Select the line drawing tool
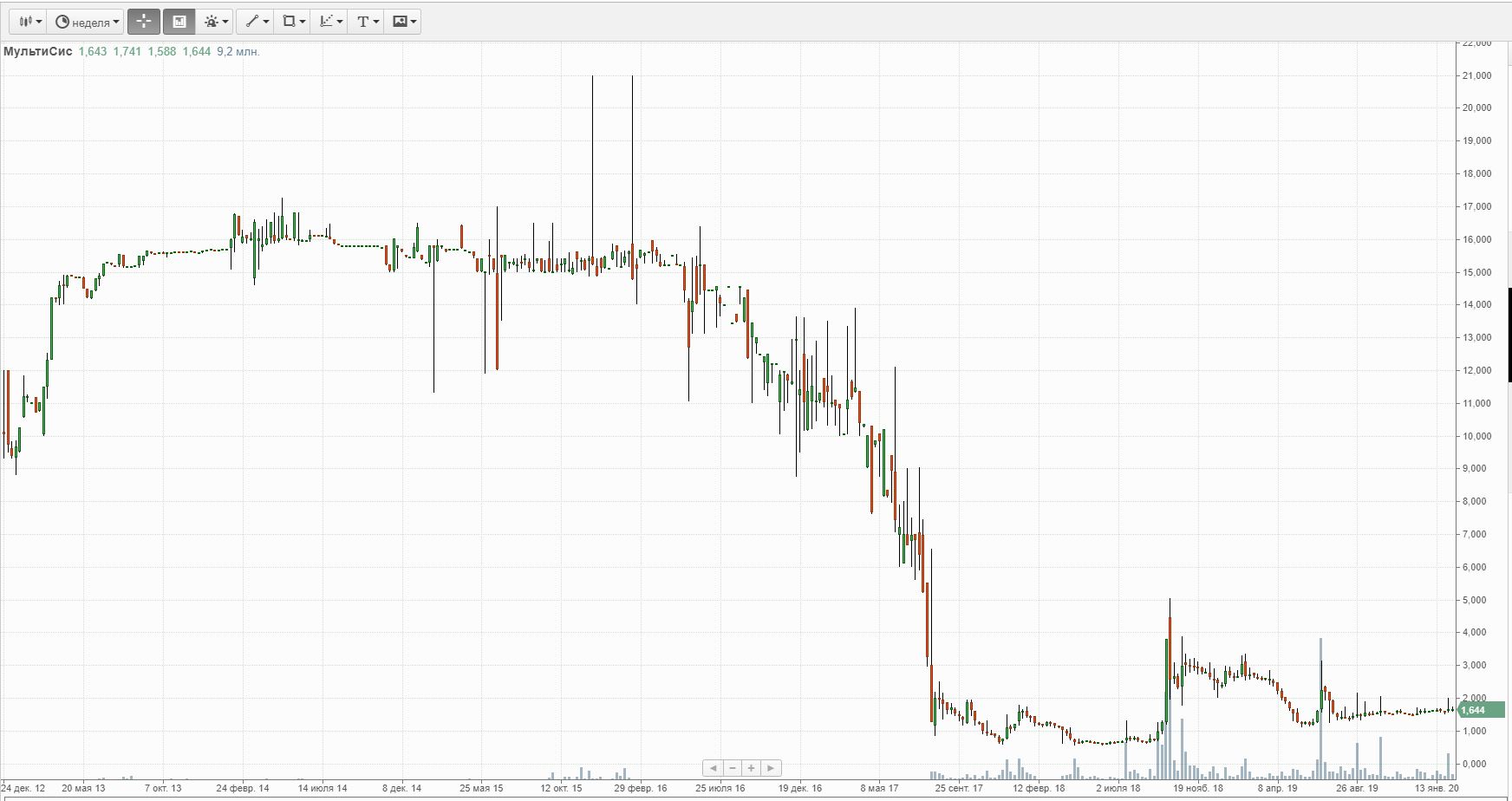Viewport: 1512px width, 801px height. click(257, 22)
